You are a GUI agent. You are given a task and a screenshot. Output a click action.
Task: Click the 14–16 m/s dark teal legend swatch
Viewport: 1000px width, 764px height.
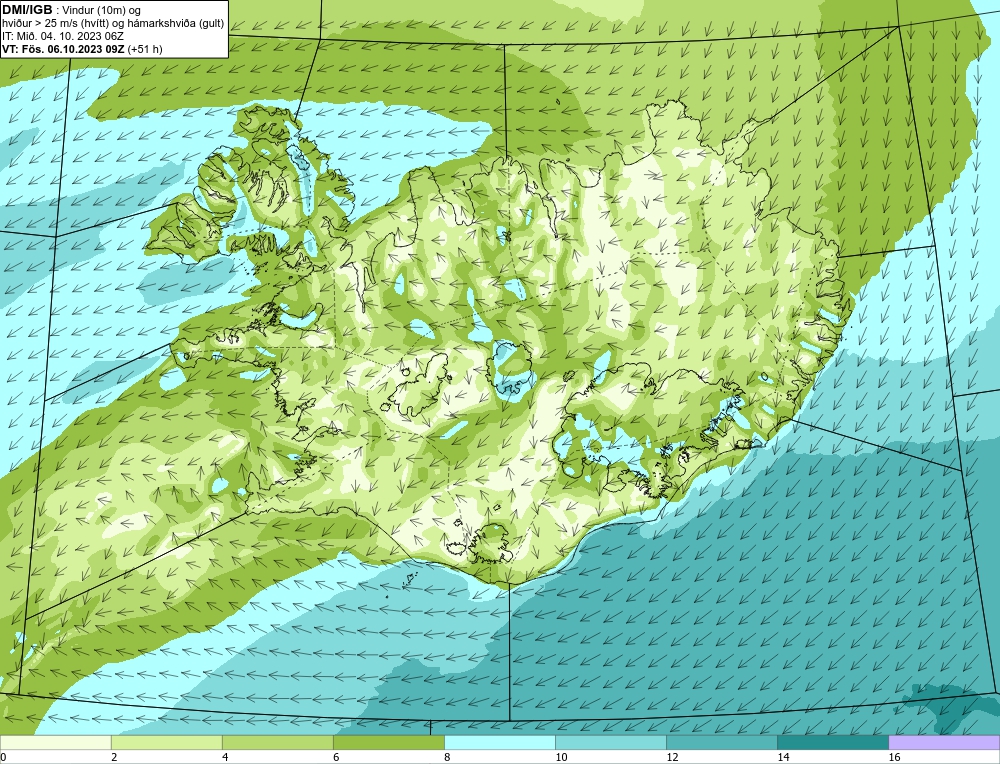pyautogui.click(x=832, y=742)
